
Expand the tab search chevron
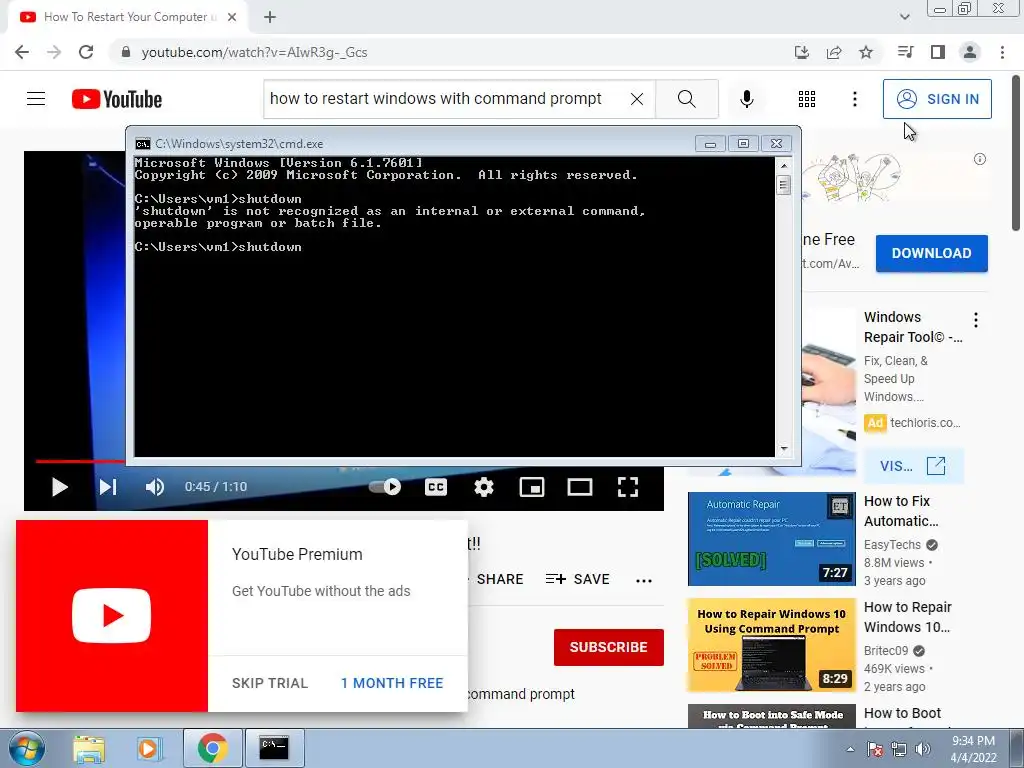(904, 17)
